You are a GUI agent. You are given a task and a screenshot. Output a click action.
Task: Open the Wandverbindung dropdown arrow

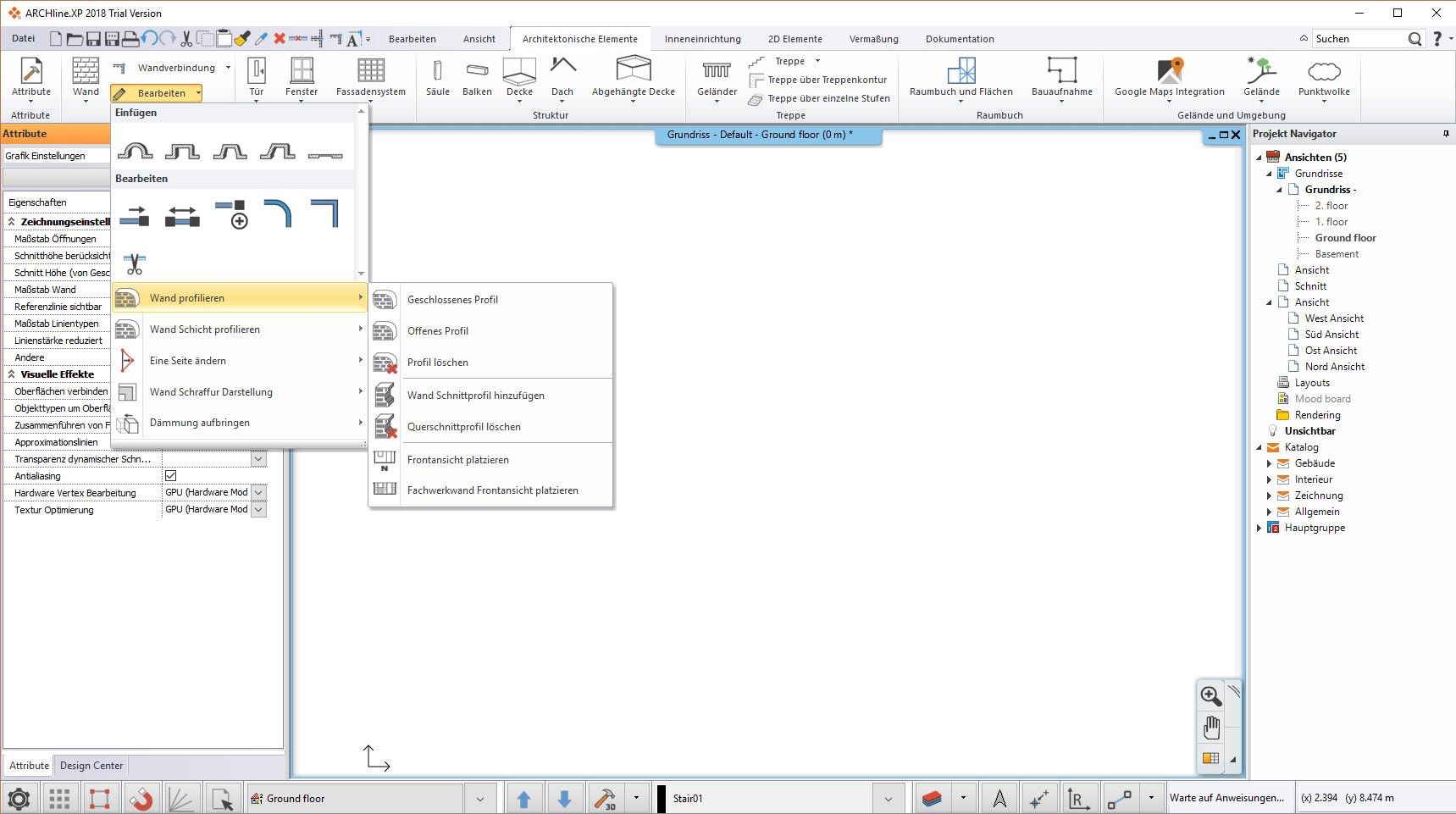[x=228, y=68]
